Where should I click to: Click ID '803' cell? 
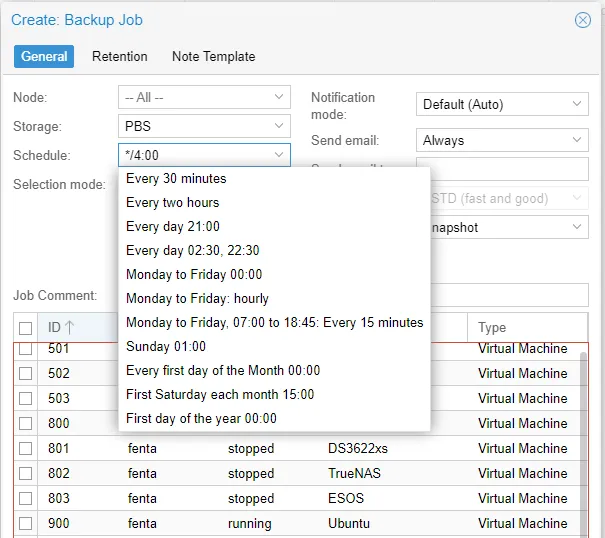[x=59, y=498]
